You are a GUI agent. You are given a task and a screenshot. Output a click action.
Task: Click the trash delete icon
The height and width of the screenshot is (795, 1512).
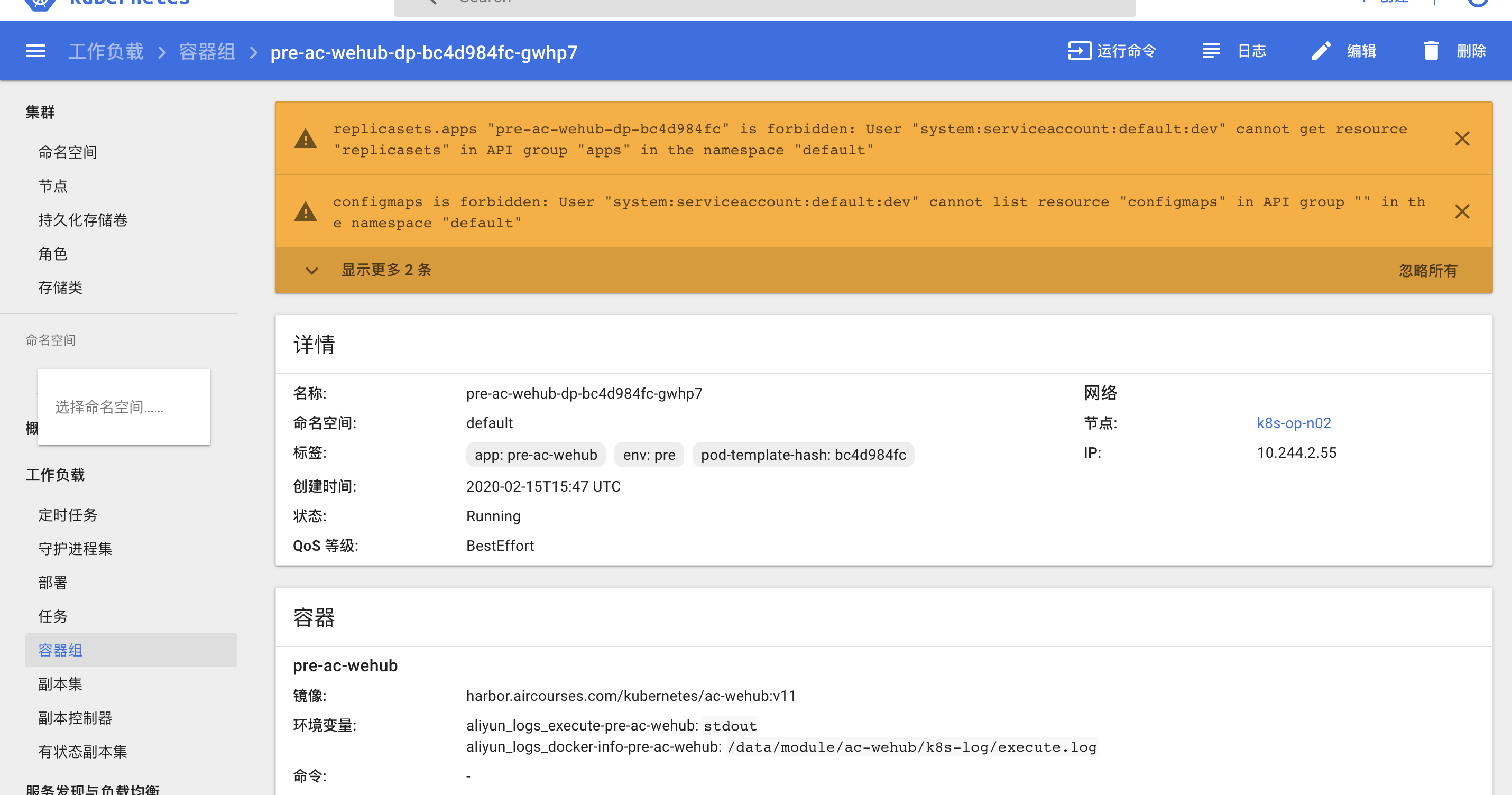1431,51
